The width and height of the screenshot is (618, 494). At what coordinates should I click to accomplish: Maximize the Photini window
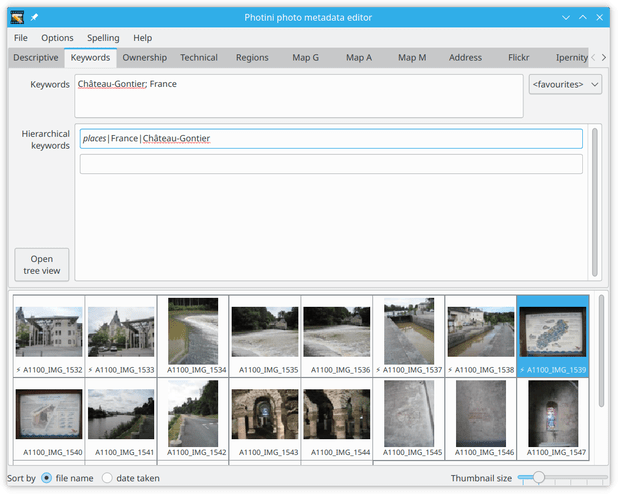583,17
